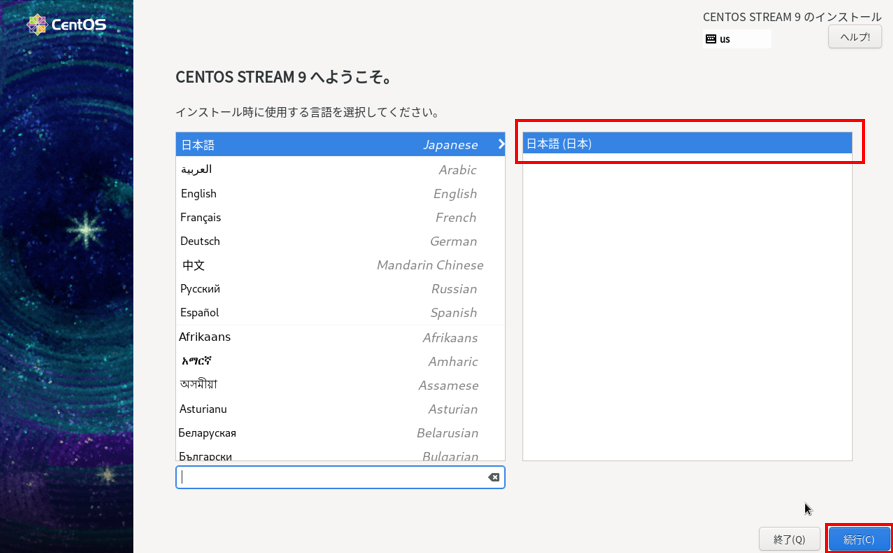Select the Assamese language row
Screen dimensions: 893x553
coord(340,385)
